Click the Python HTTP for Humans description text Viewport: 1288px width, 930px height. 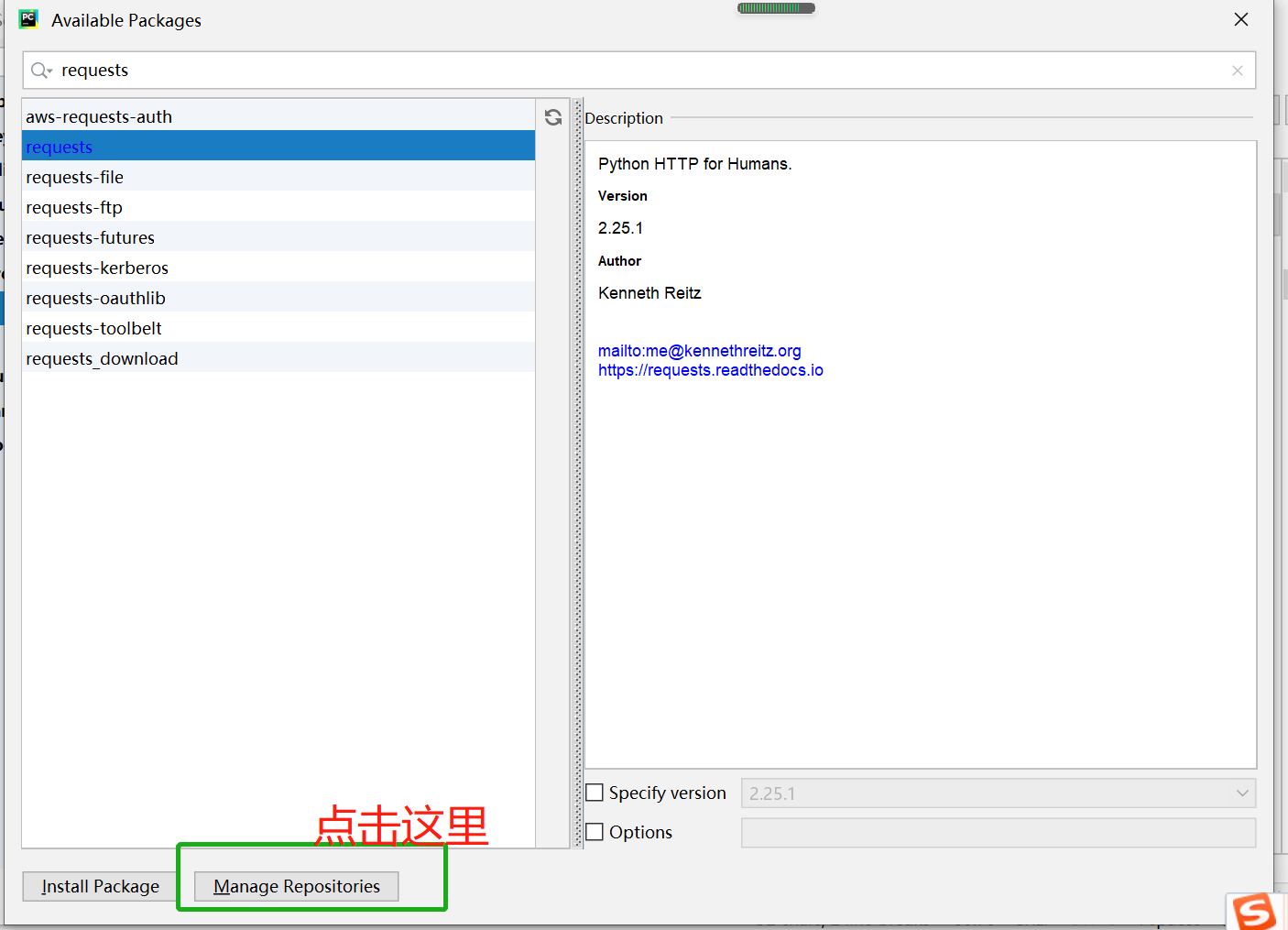[x=695, y=164]
